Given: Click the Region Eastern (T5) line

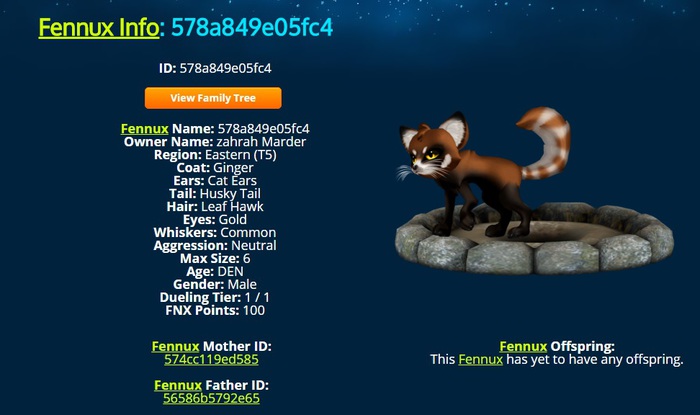Looking at the screenshot, I should tap(215, 155).
